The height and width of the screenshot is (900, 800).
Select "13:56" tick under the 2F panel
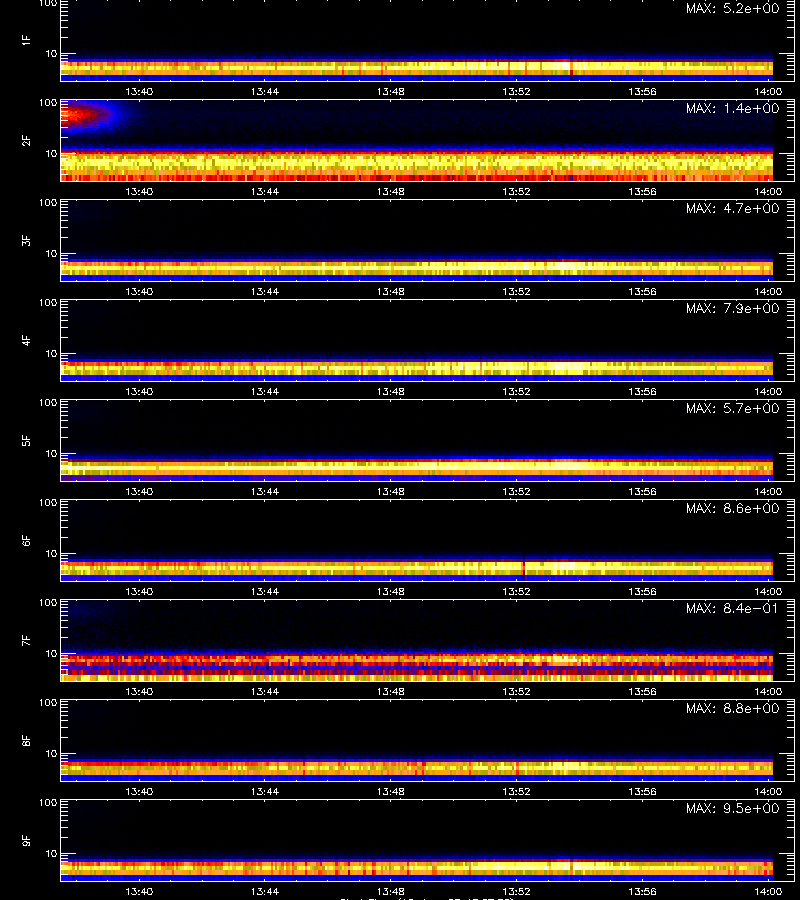[642, 192]
